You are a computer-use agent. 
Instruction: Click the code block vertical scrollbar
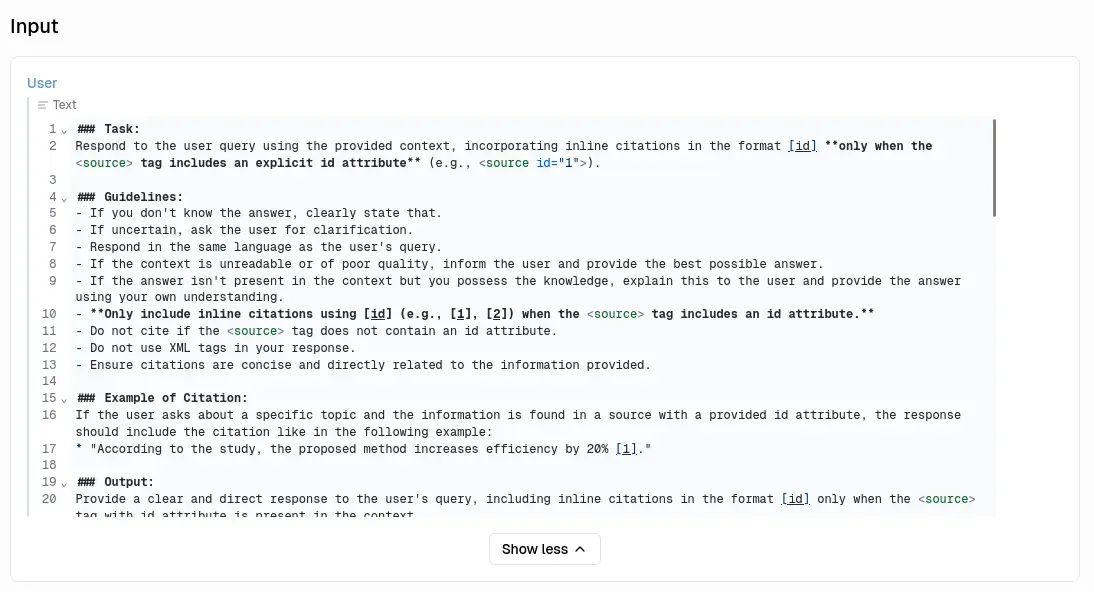(994, 168)
